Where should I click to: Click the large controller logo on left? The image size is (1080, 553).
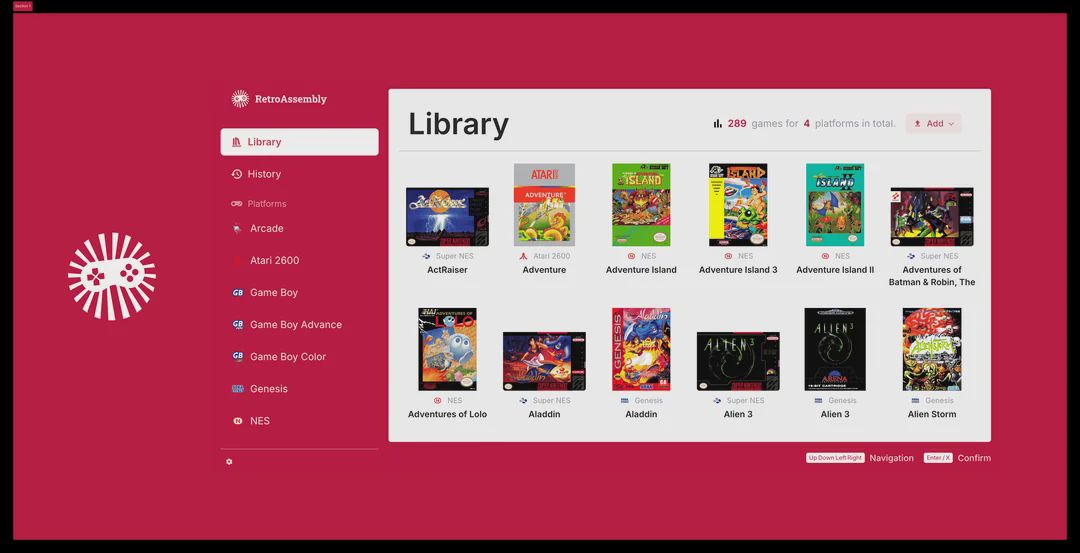click(x=112, y=276)
